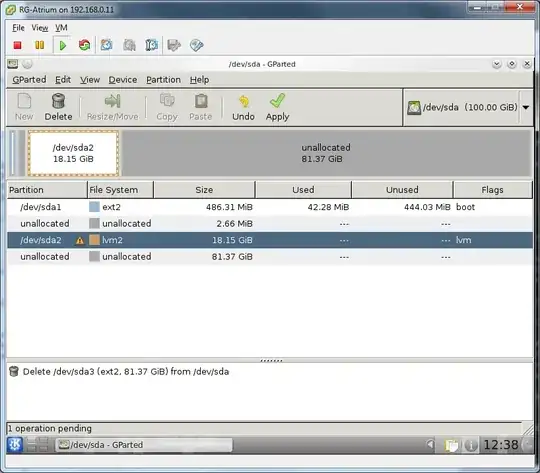Select the 2.66 MiB unallocated row
Image resolution: width=540 pixels, height=473 pixels.
pos(270,224)
